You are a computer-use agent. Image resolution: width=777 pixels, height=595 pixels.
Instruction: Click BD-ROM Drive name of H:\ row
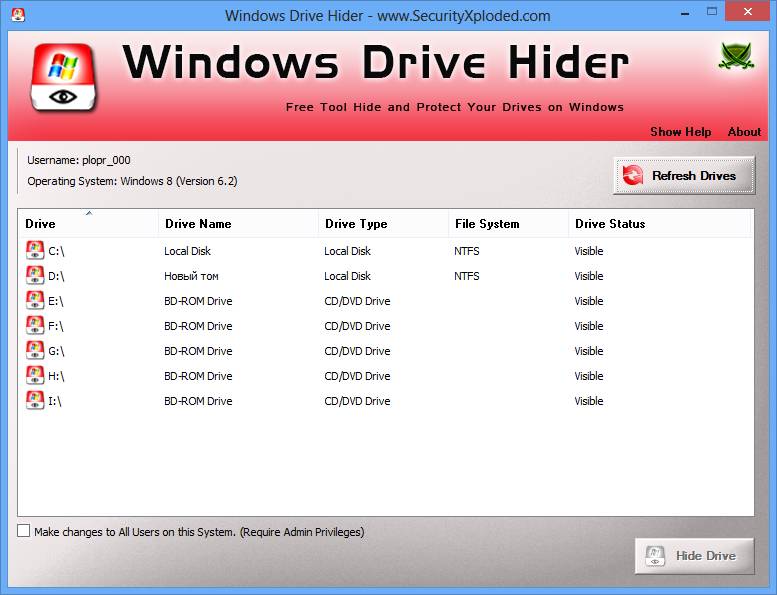point(198,376)
